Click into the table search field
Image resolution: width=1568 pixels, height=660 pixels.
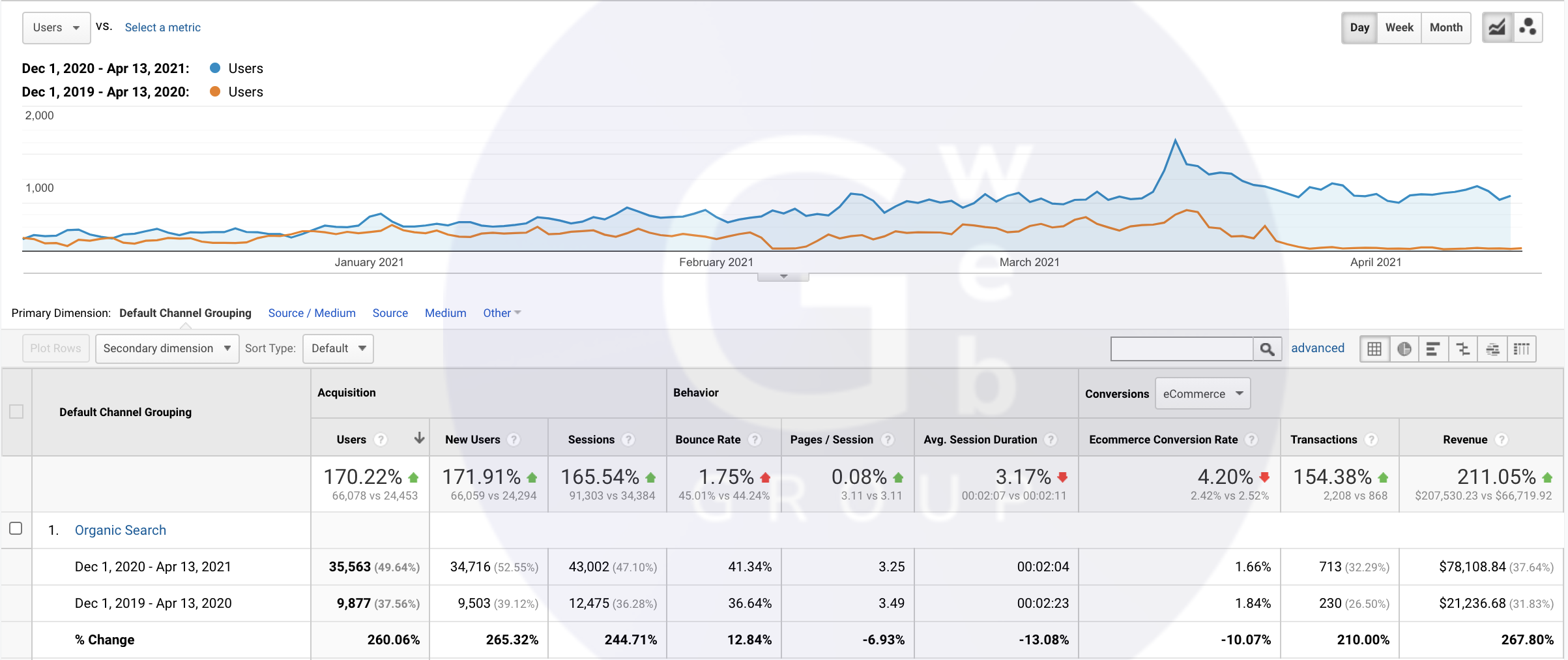1182,349
